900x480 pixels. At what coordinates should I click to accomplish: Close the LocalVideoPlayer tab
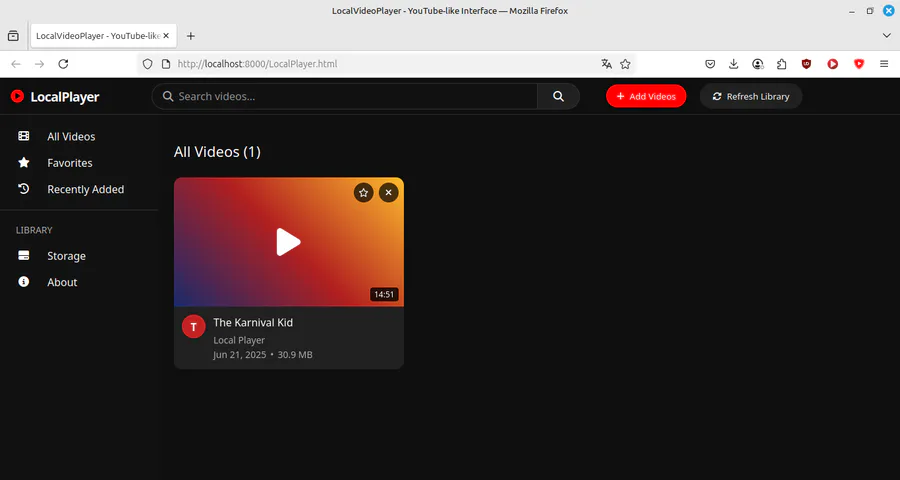166,36
